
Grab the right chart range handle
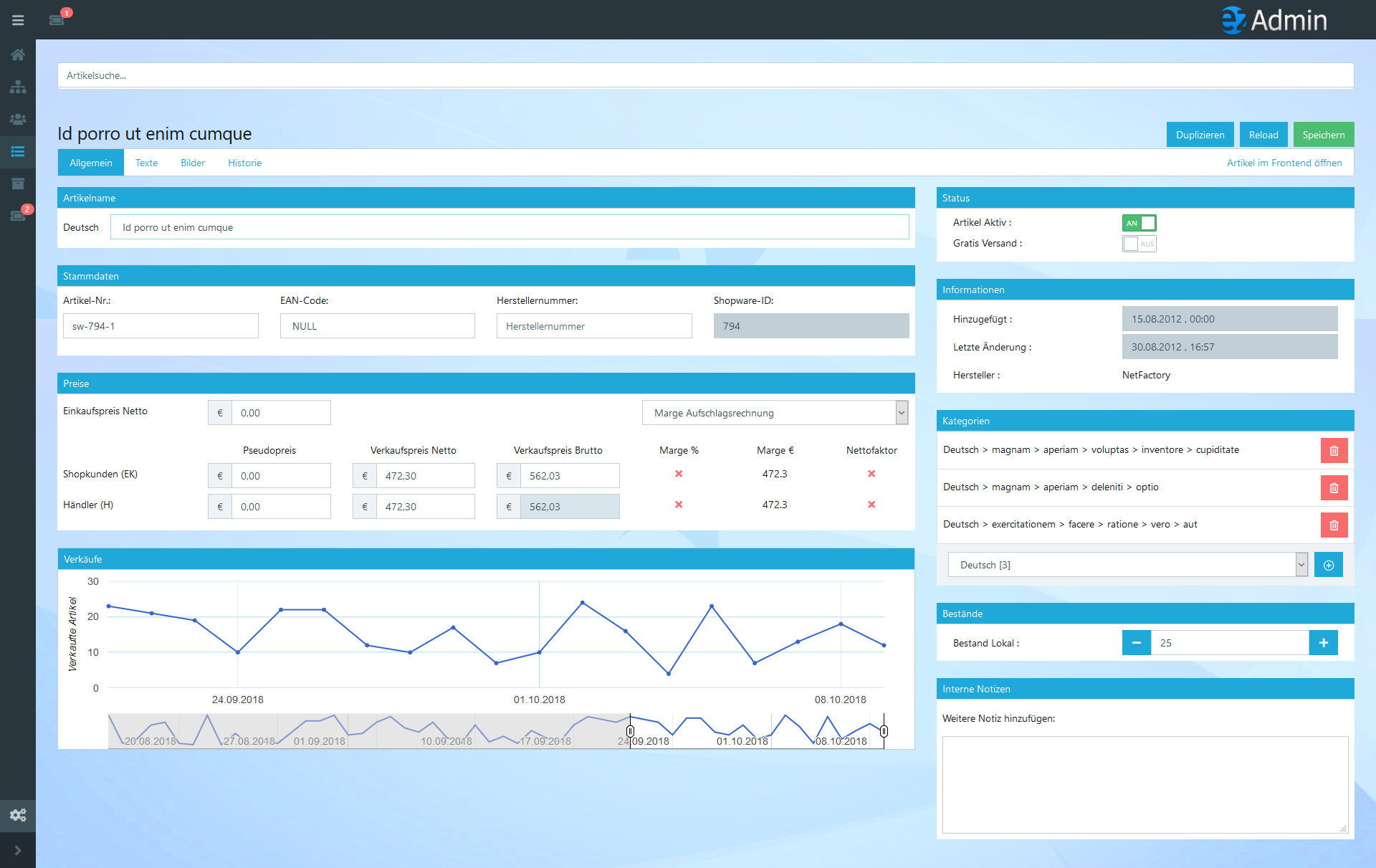click(884, 731)
